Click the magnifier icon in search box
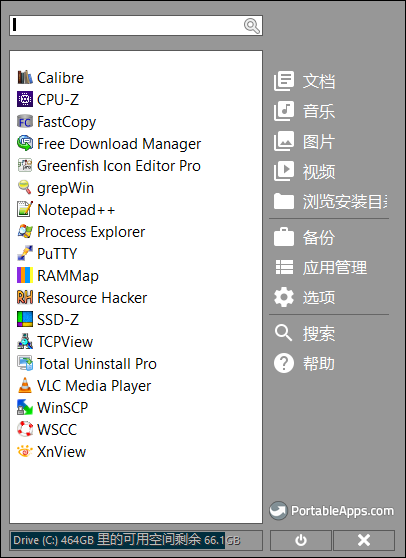406x558 pixels. (252, 26)
